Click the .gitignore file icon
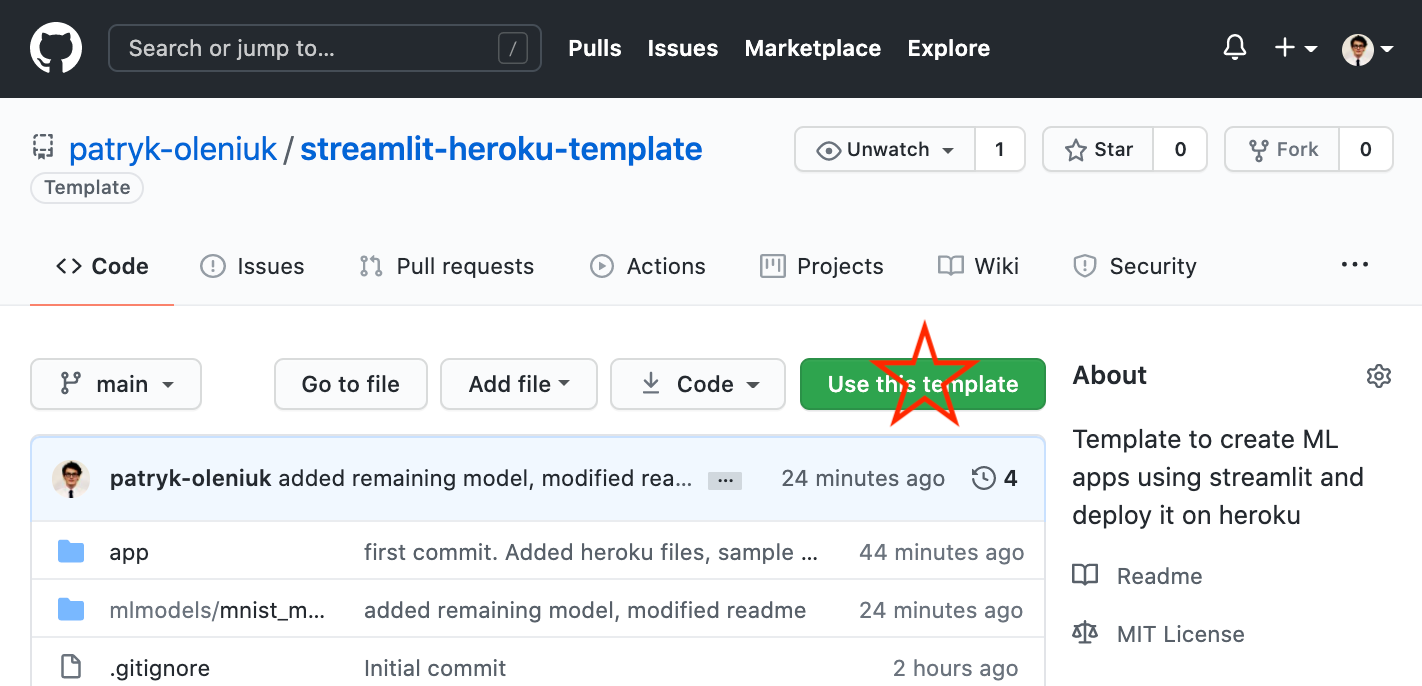This screenshot has height=686, width=1422. 70,667
